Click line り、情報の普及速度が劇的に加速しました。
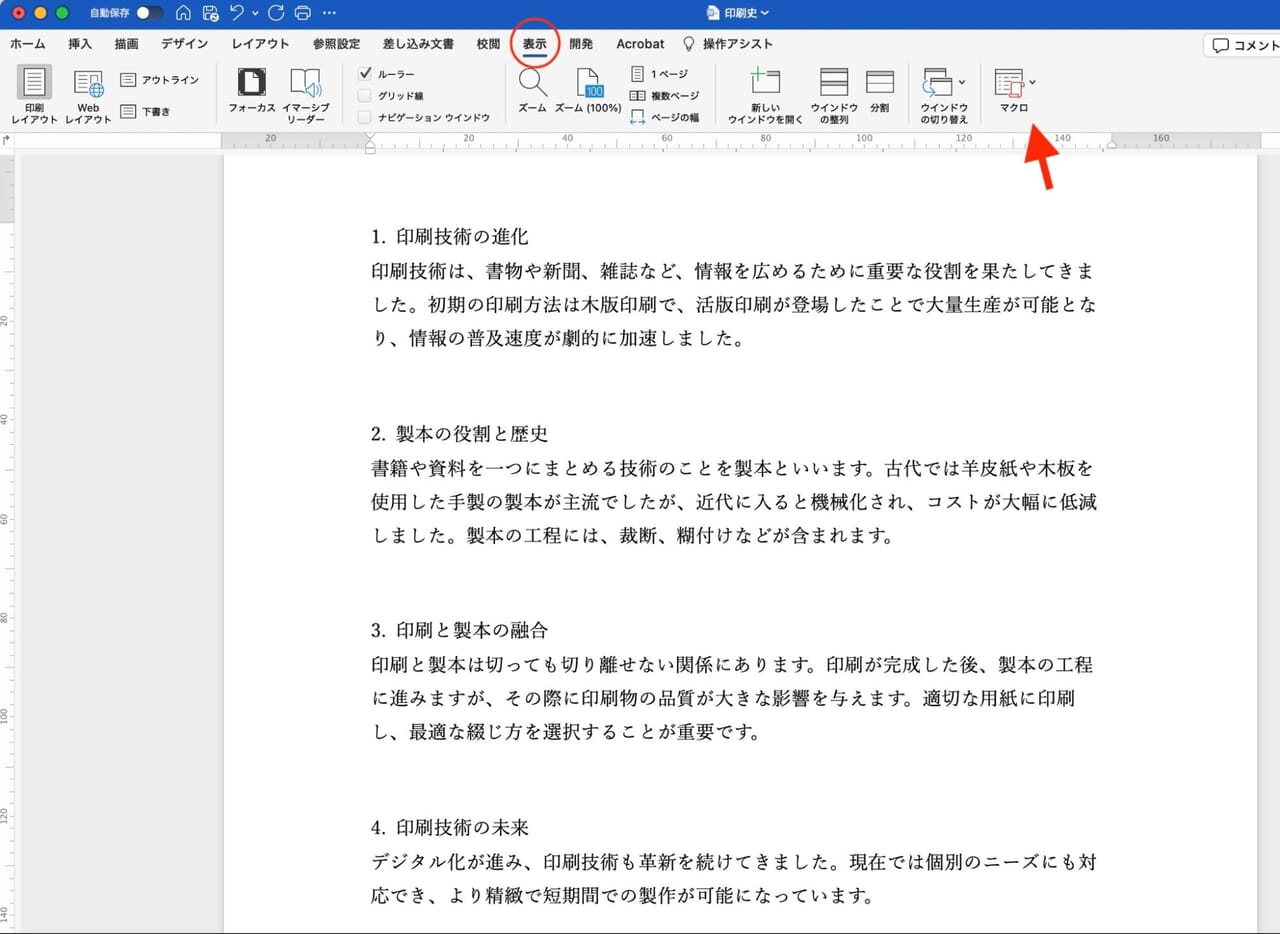This screenshot has width=1280, height=934. tap(559, 338)
